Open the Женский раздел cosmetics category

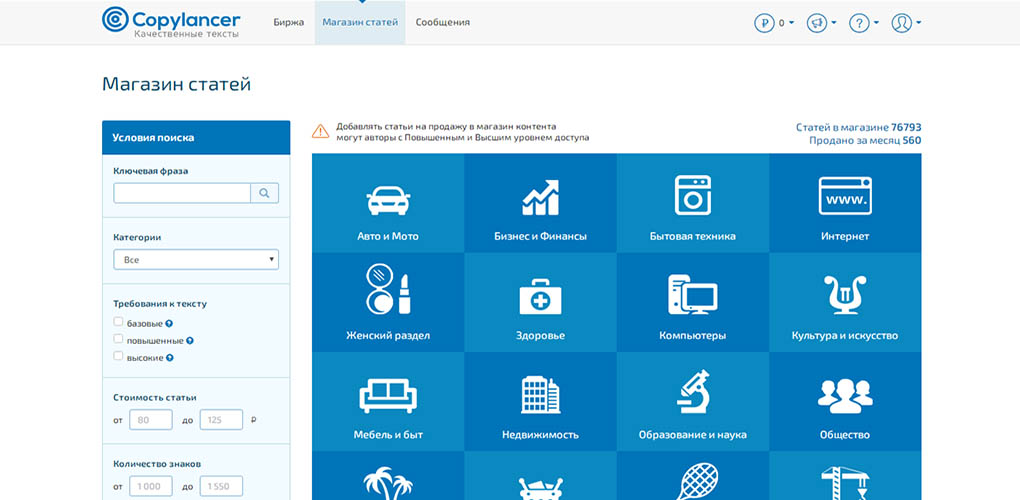388,302
